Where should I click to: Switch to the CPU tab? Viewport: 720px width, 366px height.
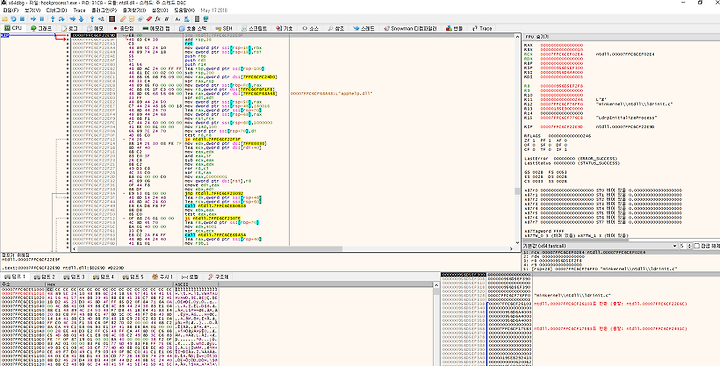(x=13, y=28)
